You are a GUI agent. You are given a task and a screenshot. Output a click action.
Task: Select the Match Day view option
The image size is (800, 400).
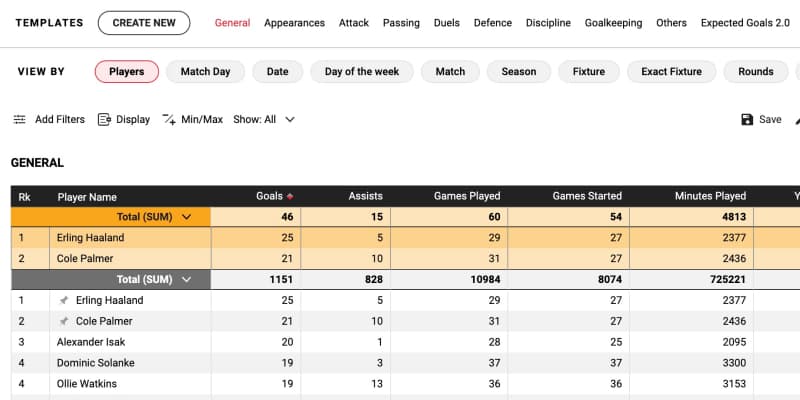pos(205,72)
